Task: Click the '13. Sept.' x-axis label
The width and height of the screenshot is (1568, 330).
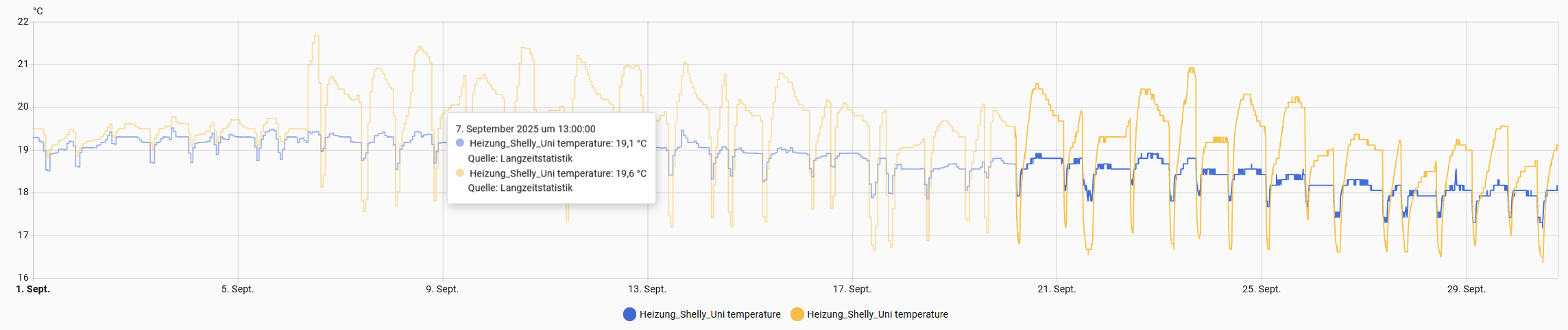Action: tap(647, 289)
